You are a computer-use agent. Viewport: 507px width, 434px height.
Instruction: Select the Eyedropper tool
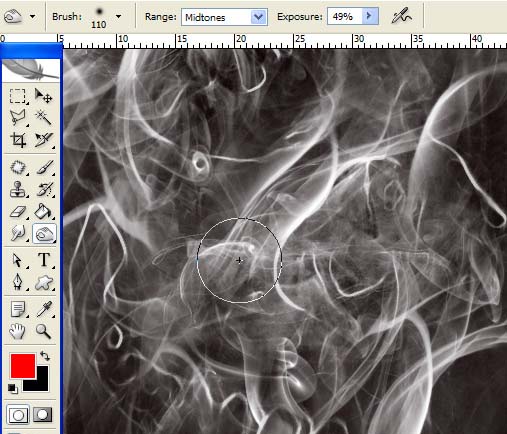(44, 309)
